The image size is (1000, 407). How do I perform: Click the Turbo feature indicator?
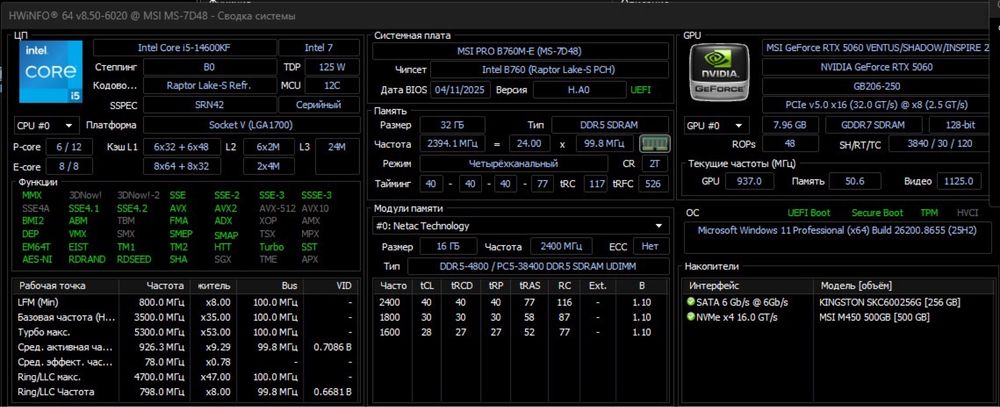tap(272, 247)
